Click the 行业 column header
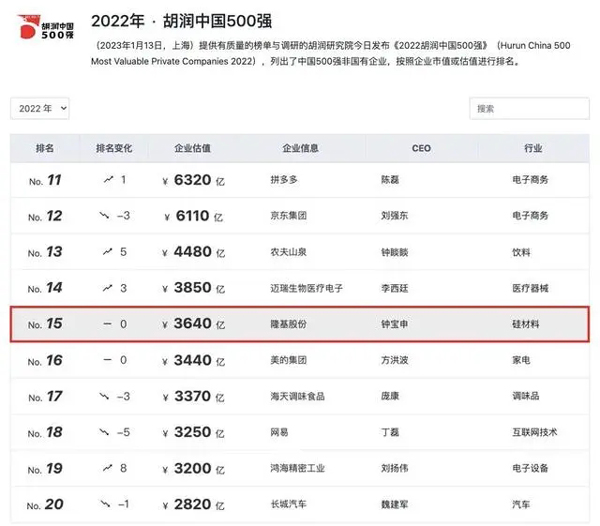Screen dimensions: 600x526 [x=533, y=148]
